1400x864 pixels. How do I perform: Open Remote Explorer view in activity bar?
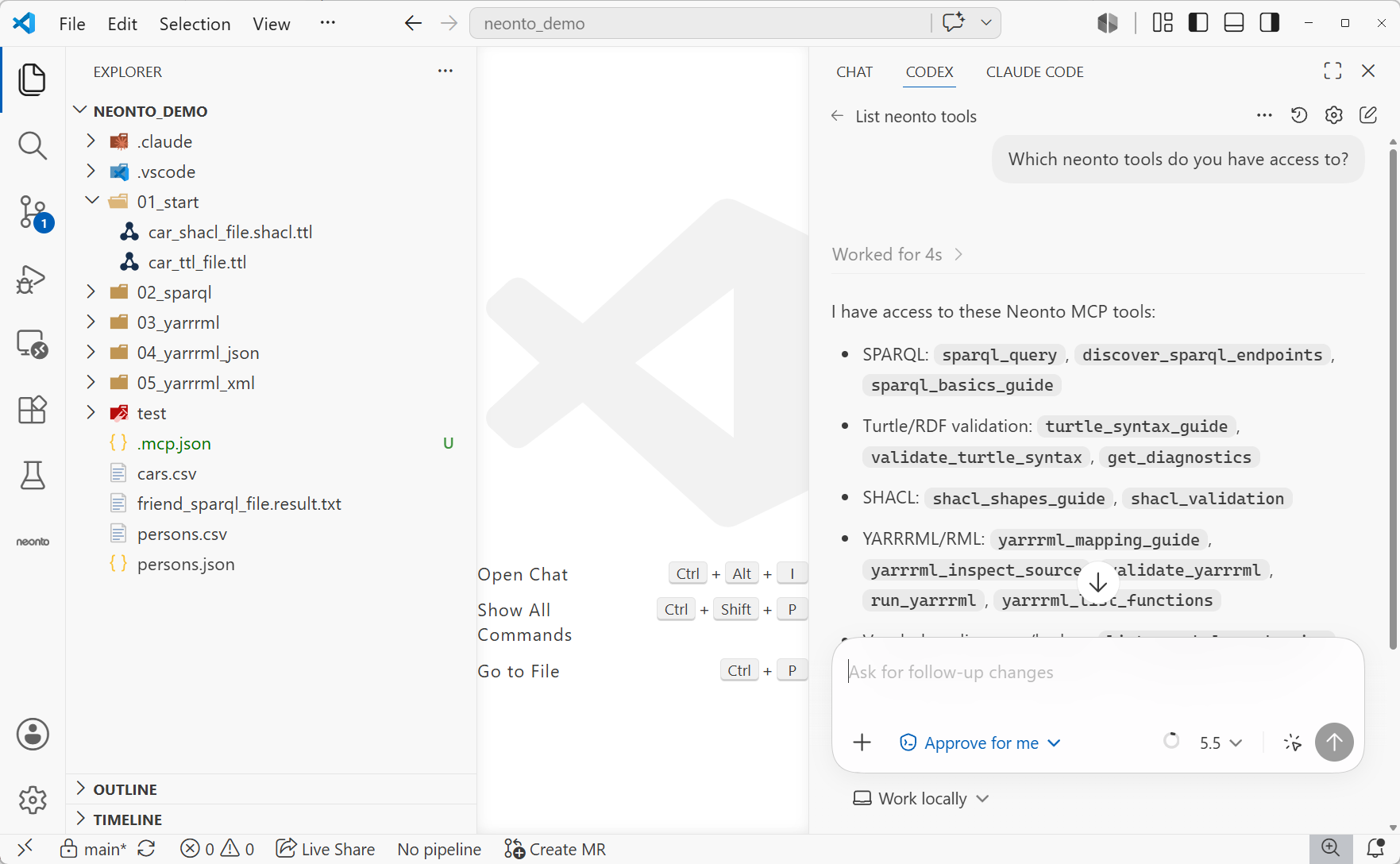tap(33, 344)
